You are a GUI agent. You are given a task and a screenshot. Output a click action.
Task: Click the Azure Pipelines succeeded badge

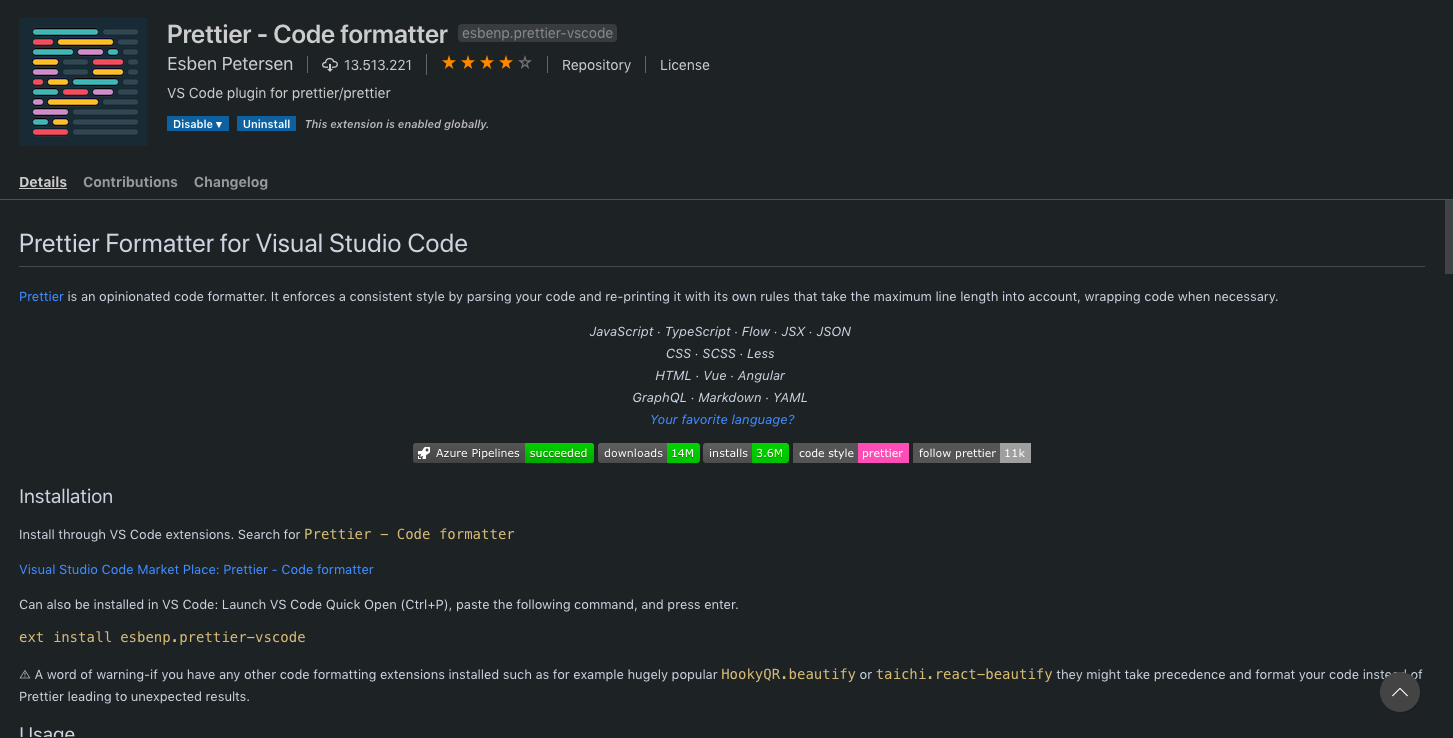tap(503, 453)
